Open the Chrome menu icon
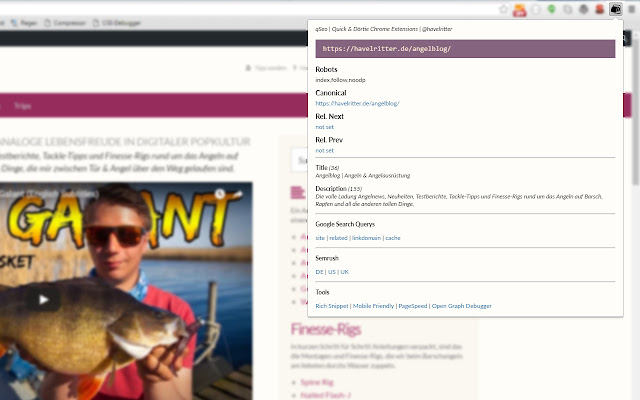The width and height of the screenshot is (640, 400). click(x=631, y=9)
